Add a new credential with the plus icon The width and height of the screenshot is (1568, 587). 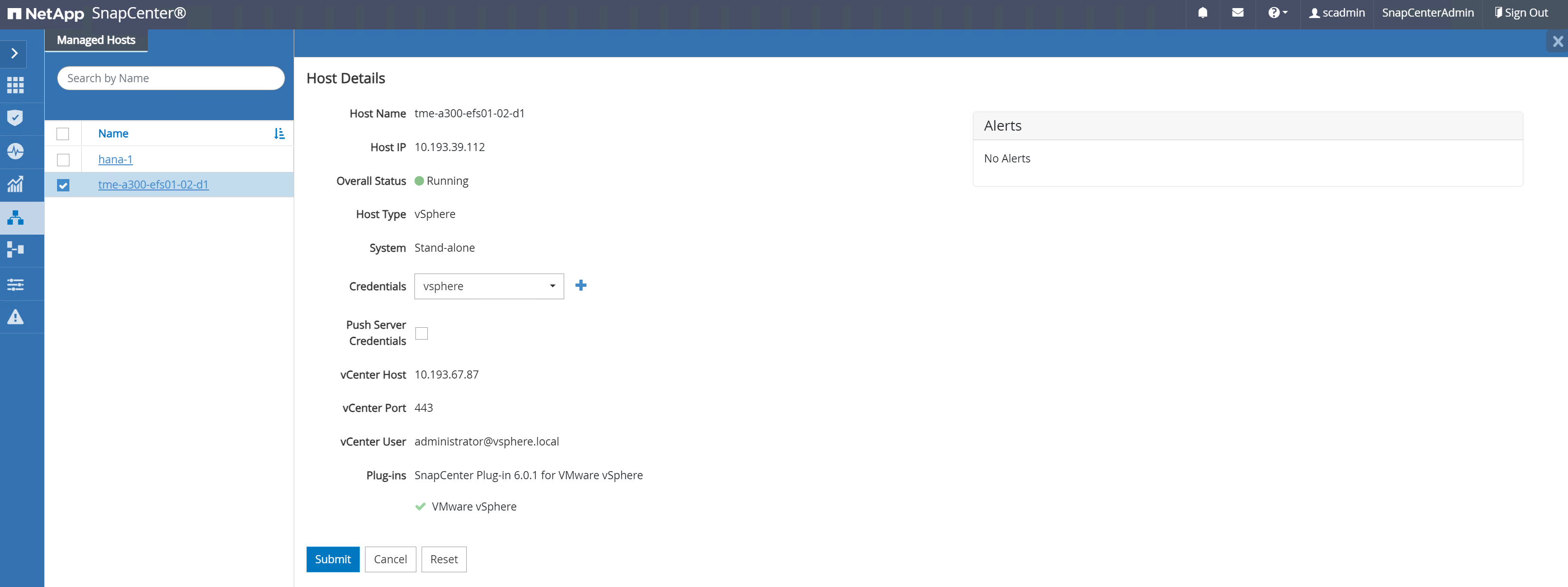pos(581,285)
